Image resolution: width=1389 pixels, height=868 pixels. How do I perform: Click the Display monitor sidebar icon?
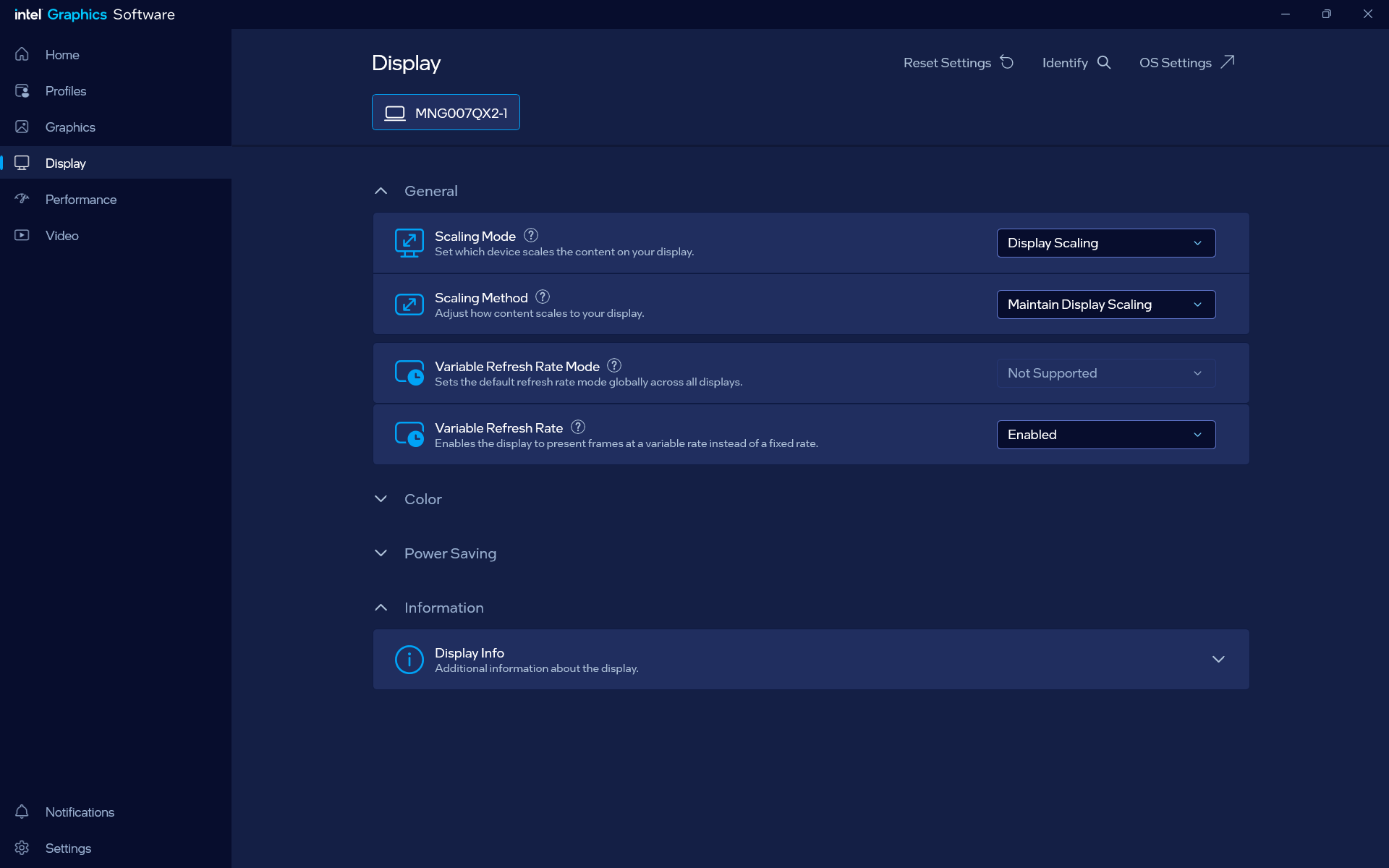click(22, 163)
